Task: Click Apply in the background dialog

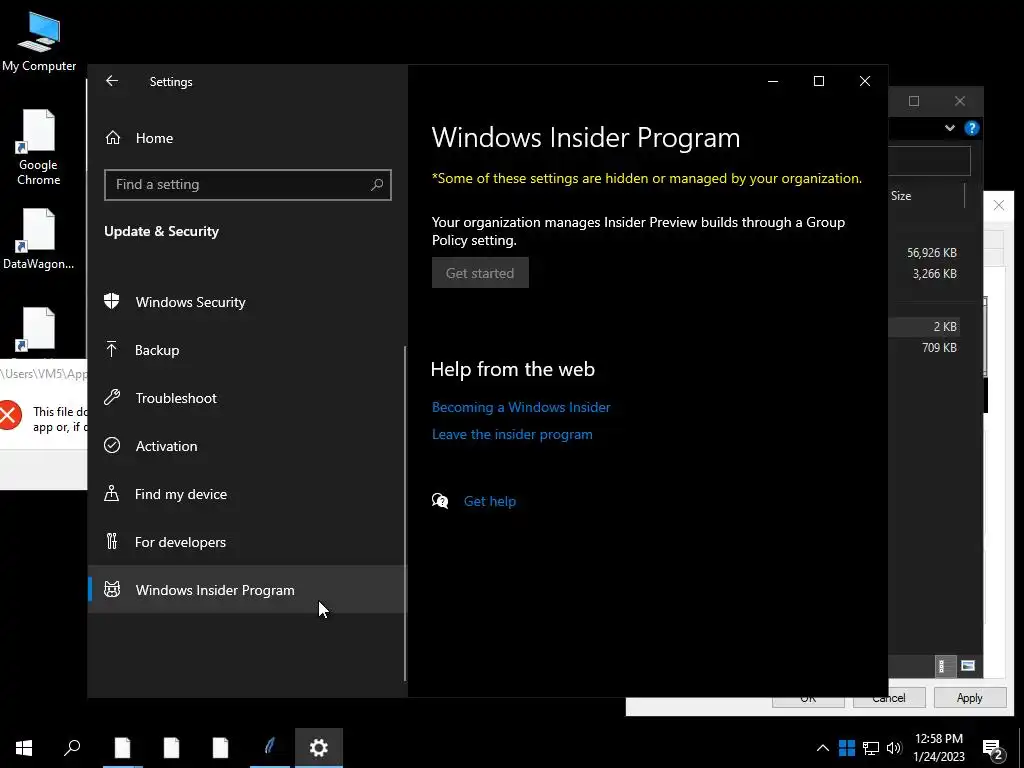Action: coord(969,697)
